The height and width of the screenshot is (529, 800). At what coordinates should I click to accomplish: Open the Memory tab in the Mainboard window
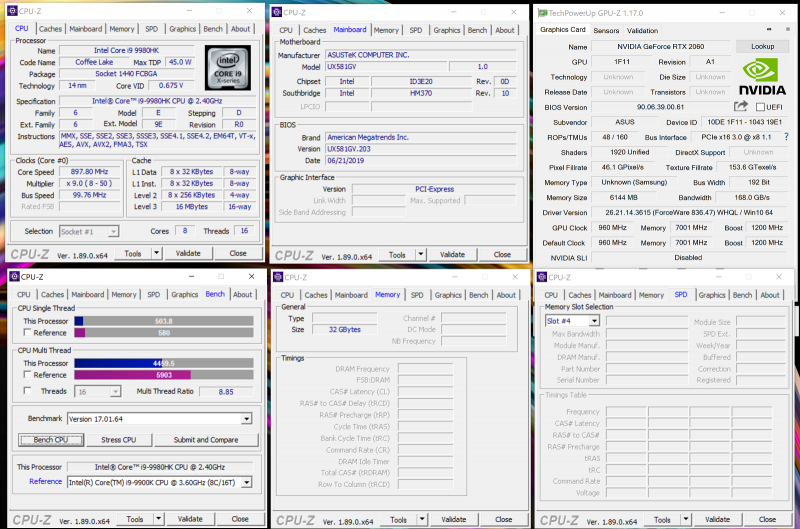tap(386, 30)
